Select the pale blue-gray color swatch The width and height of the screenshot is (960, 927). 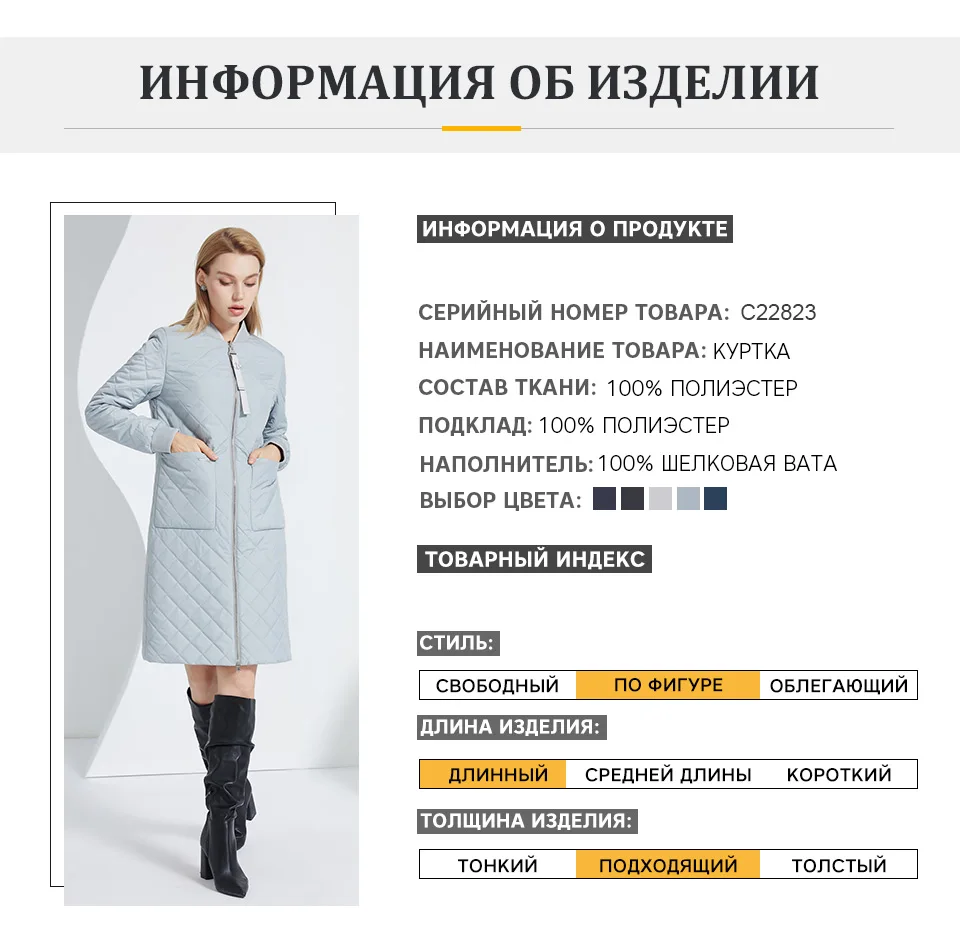pos(688,499)
